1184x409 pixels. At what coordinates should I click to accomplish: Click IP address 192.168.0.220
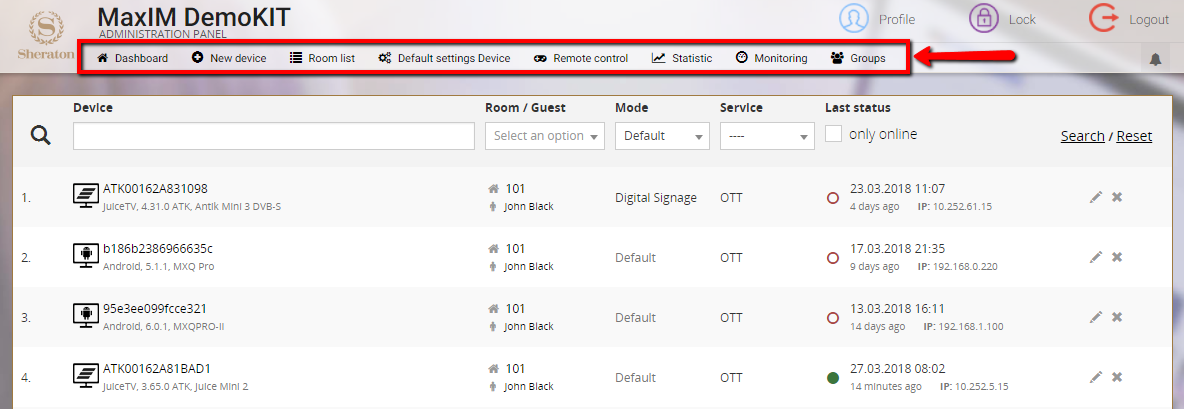tap(968, 266)
